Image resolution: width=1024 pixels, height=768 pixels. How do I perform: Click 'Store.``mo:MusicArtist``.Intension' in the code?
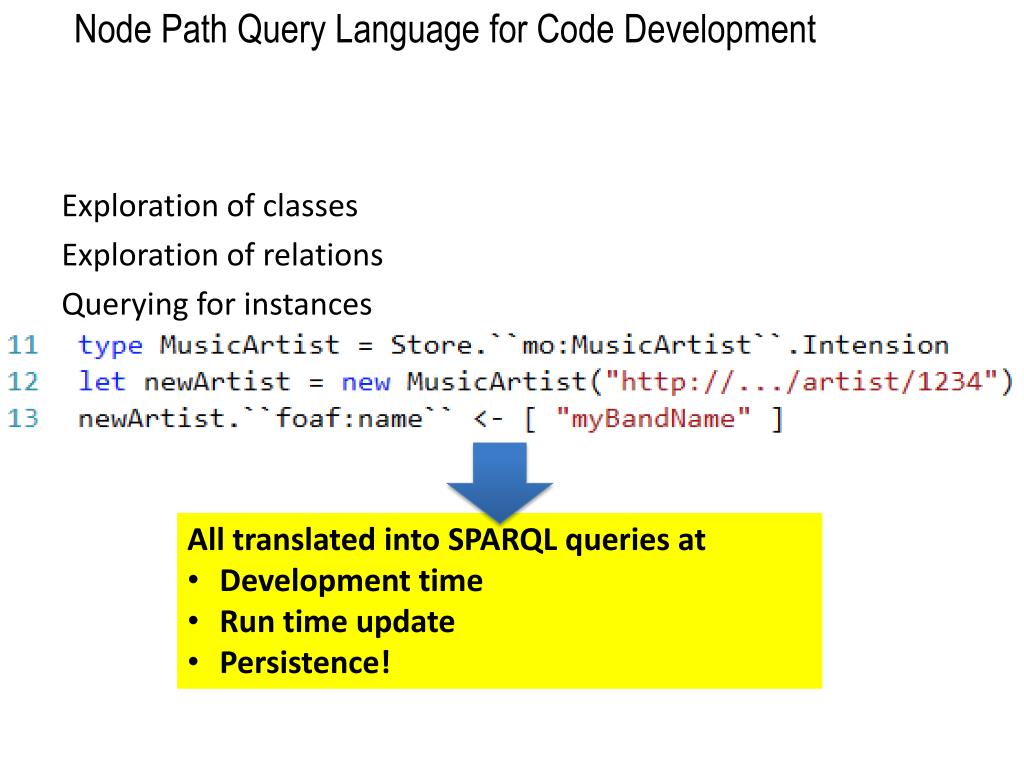tap(669, 345)
